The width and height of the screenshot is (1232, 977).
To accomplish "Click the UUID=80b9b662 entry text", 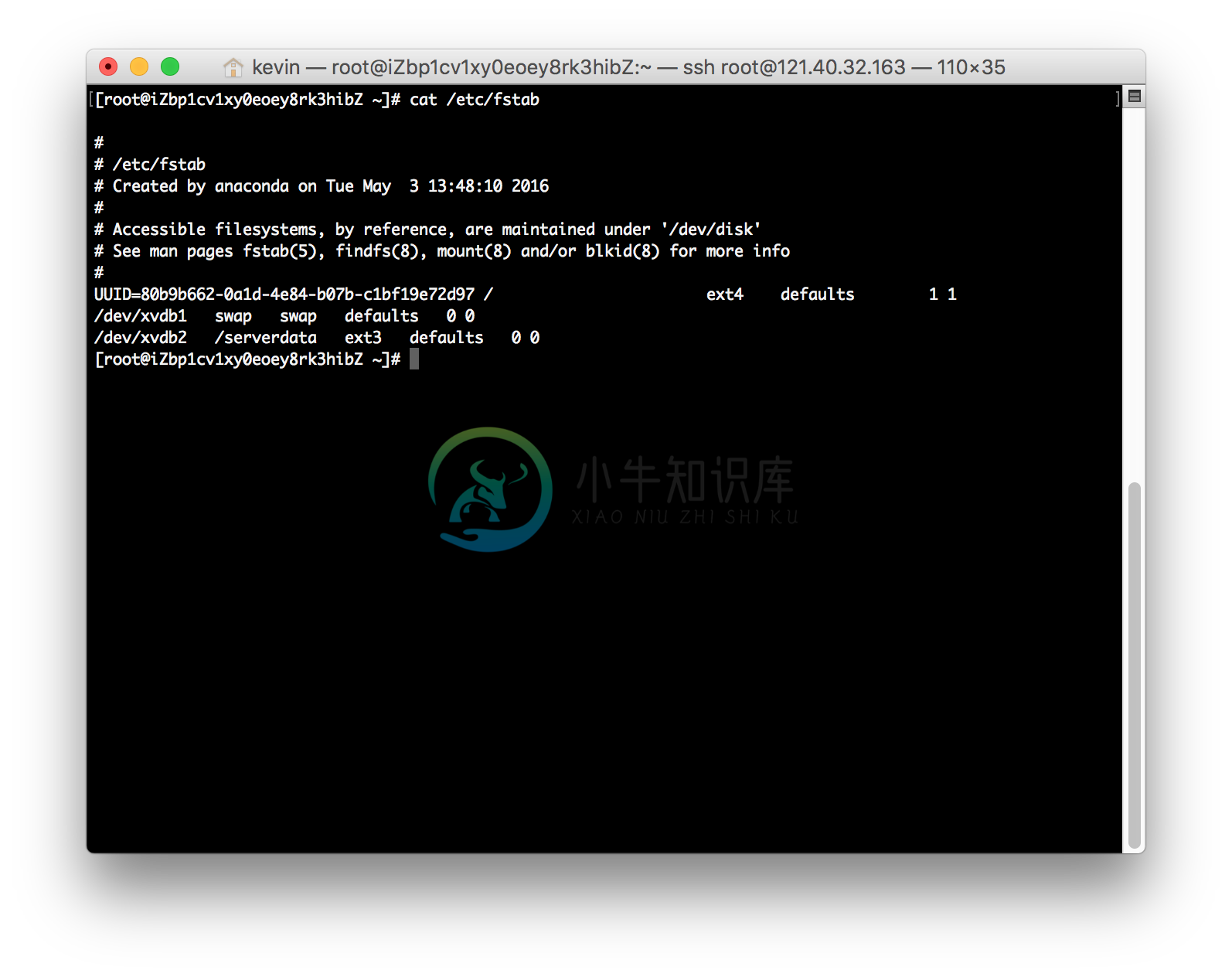I will 284,294.
